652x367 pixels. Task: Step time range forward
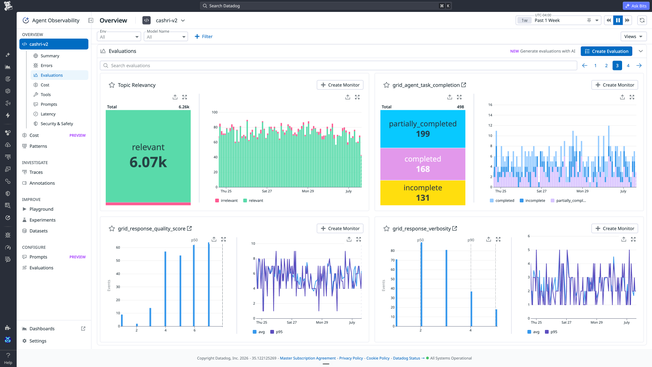[x=627, y=20]
